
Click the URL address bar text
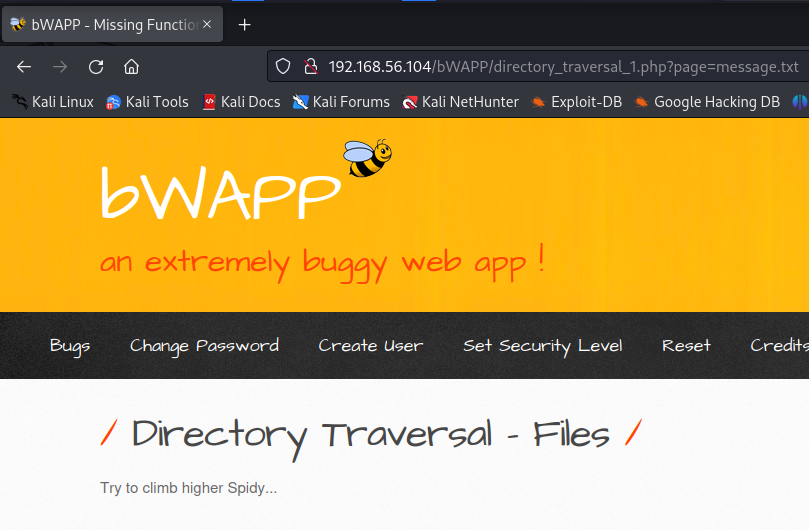coord(563,67)
